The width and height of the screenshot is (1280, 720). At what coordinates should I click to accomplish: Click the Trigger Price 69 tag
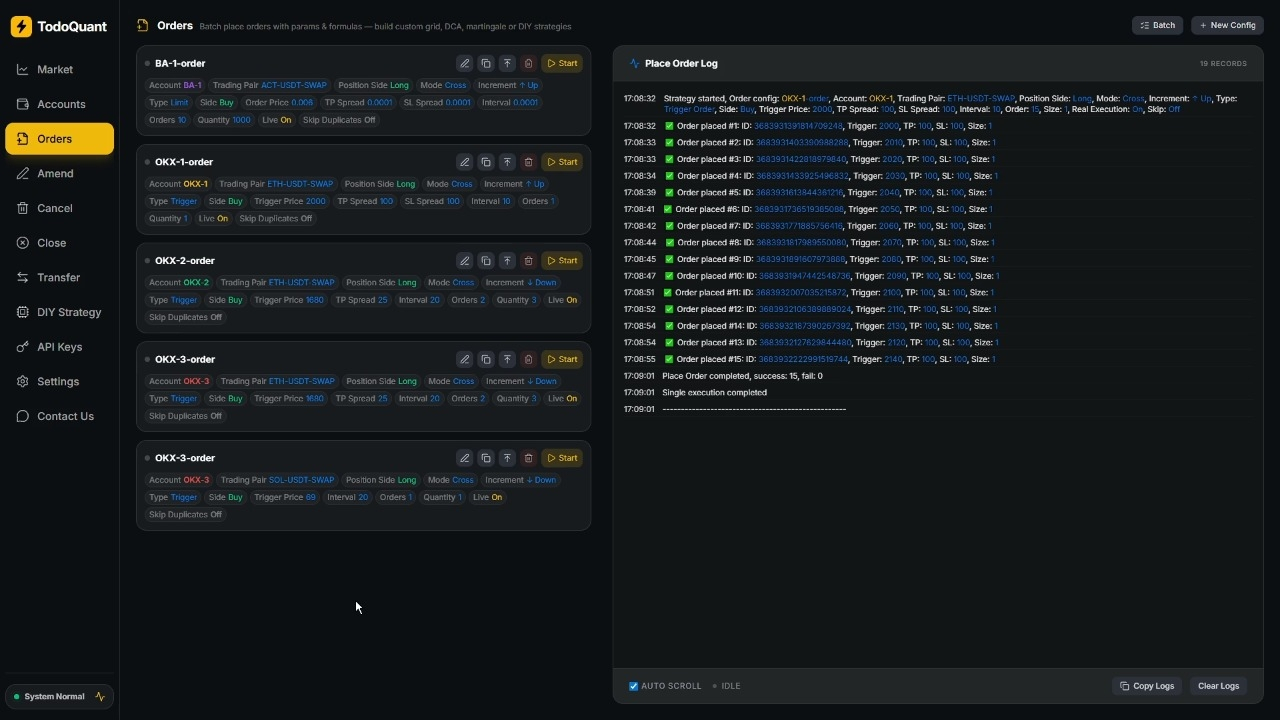tap(285, 497)
